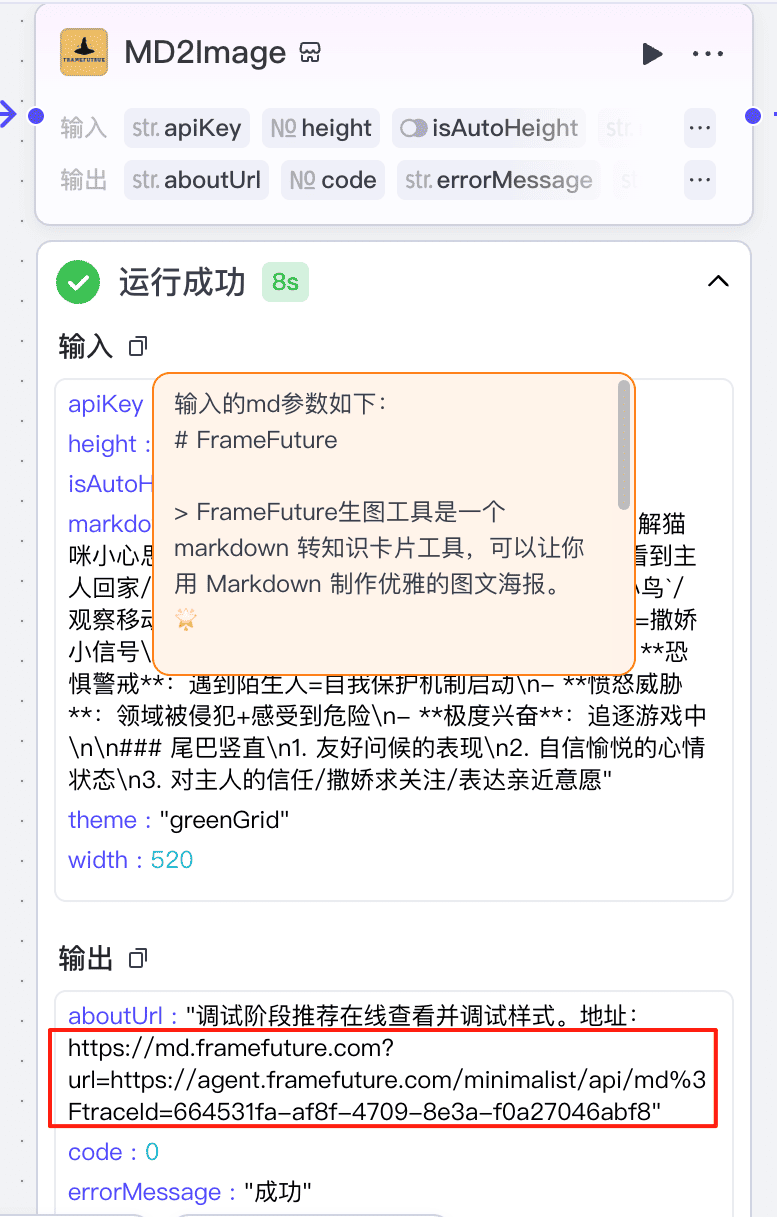
Task: Open the node options menu
Action: coord(708,54)
